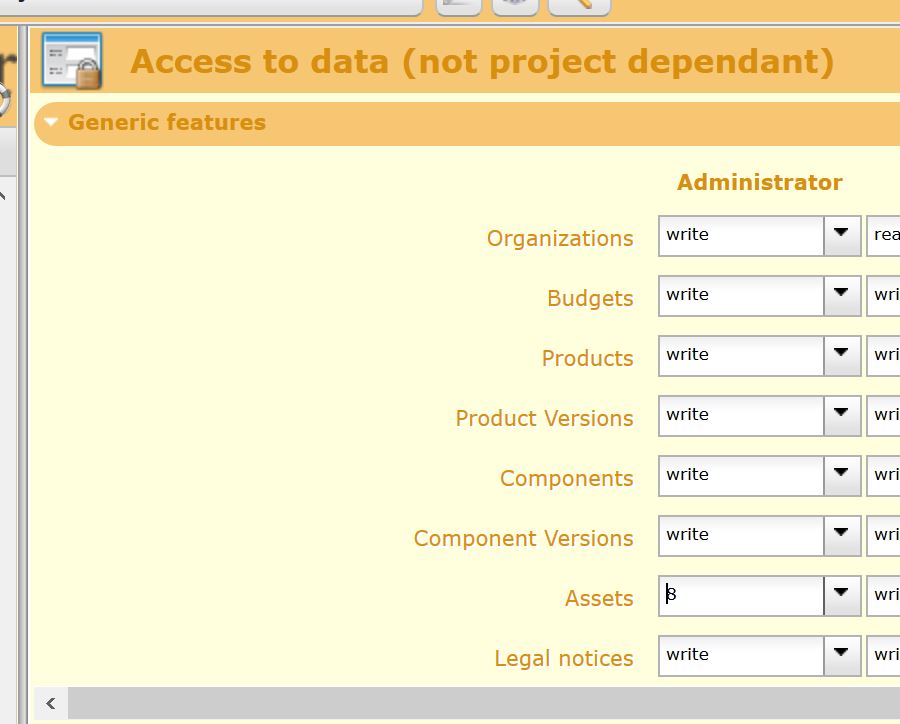Open the Organizations Administrator dropdown arrow
Viewport: 900px width, 724px height.
tap(842, 235)
